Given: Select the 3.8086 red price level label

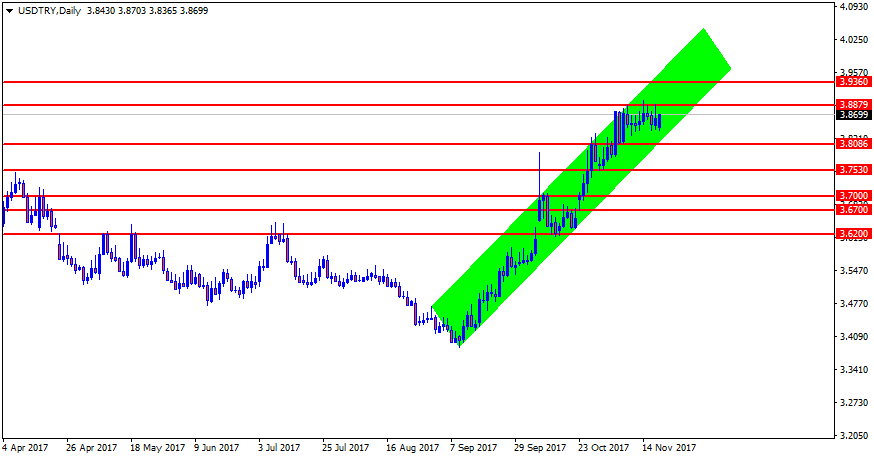Looking at the screenshot, I should tap(853, 144).
